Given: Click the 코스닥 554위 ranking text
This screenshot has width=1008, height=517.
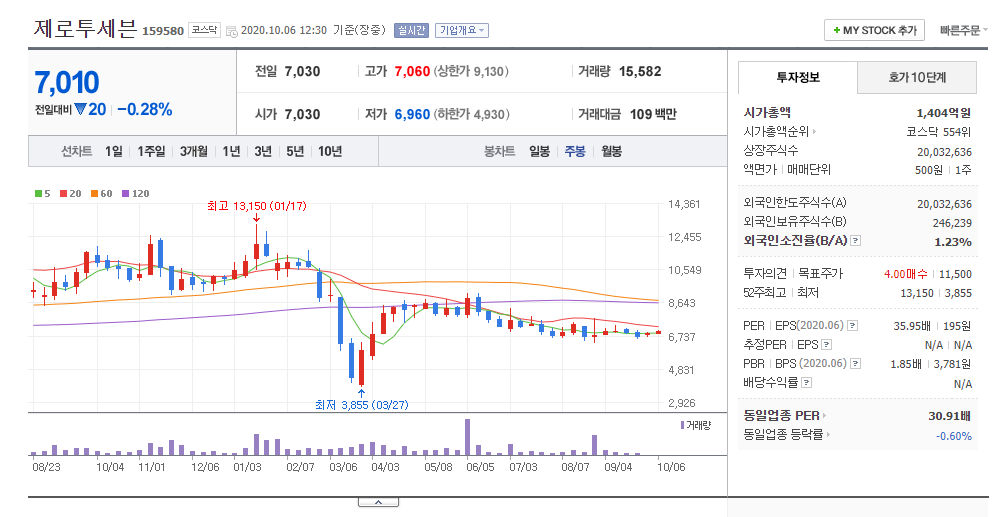Looking at the screenshot, I should 939,132.
